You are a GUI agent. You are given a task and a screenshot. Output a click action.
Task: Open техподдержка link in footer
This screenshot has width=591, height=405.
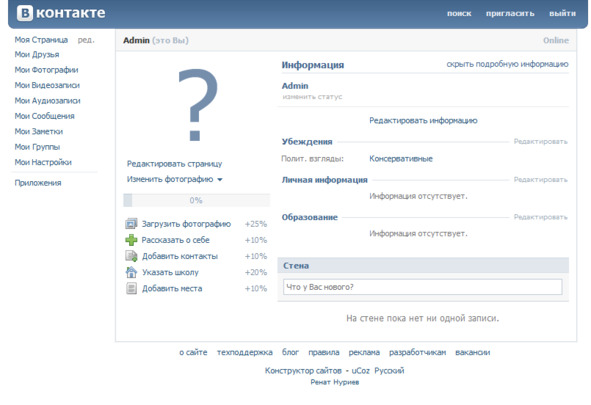[x=245, y=353]
